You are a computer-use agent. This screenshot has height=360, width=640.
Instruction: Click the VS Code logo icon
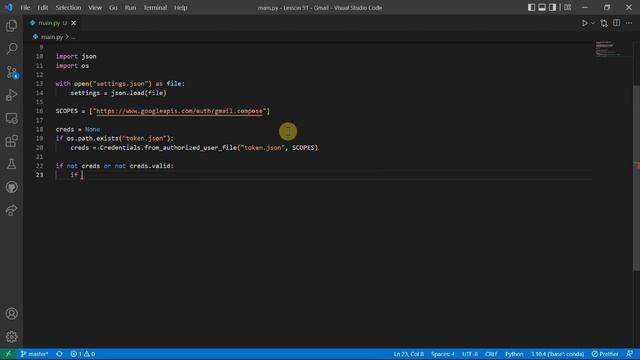9,7
